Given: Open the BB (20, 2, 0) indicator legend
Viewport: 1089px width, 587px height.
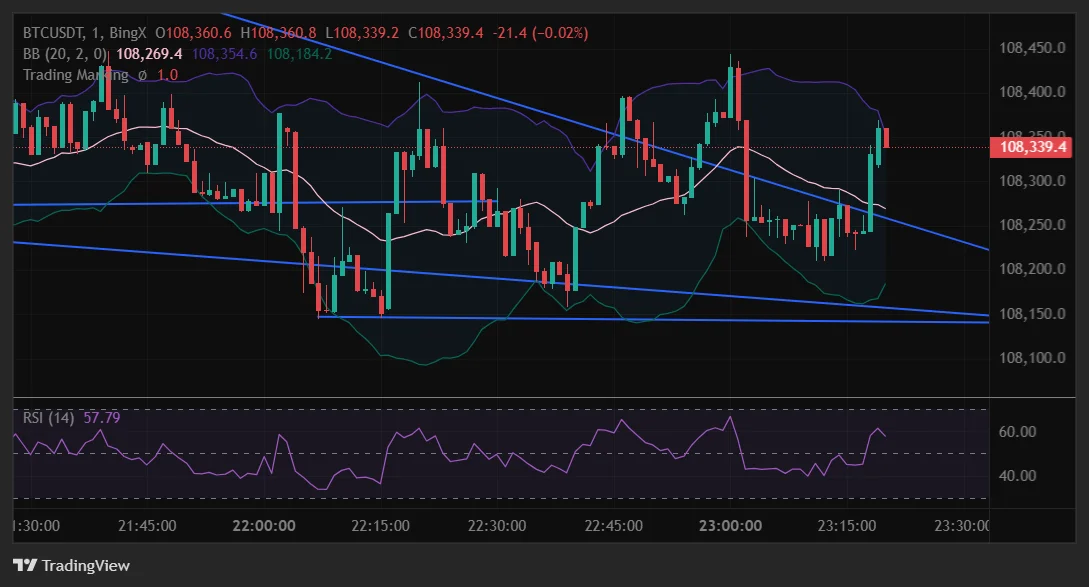Looking at the screenshot, I should [x=65, y=53].
